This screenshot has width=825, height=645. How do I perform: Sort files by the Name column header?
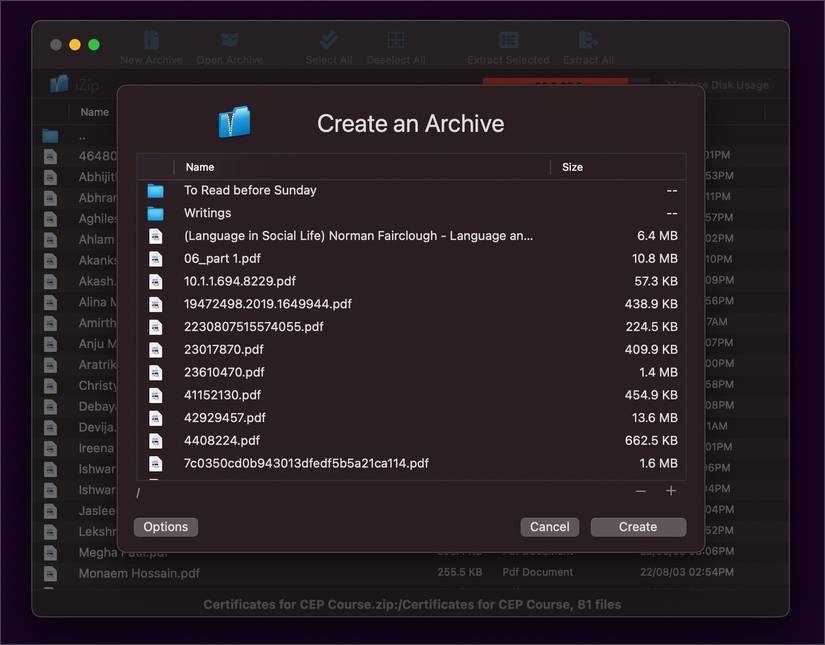(199, 166)
